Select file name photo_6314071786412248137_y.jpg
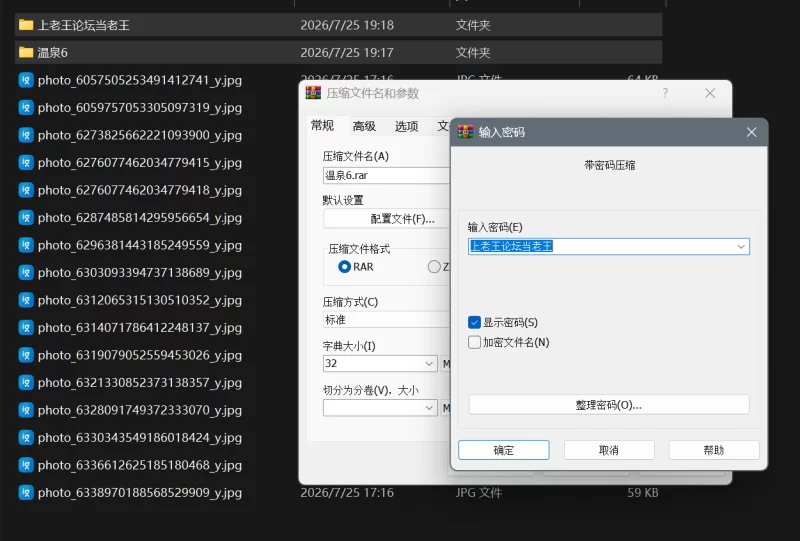Image resolution: width=800 pixels, height=541 pixels. 140,328
